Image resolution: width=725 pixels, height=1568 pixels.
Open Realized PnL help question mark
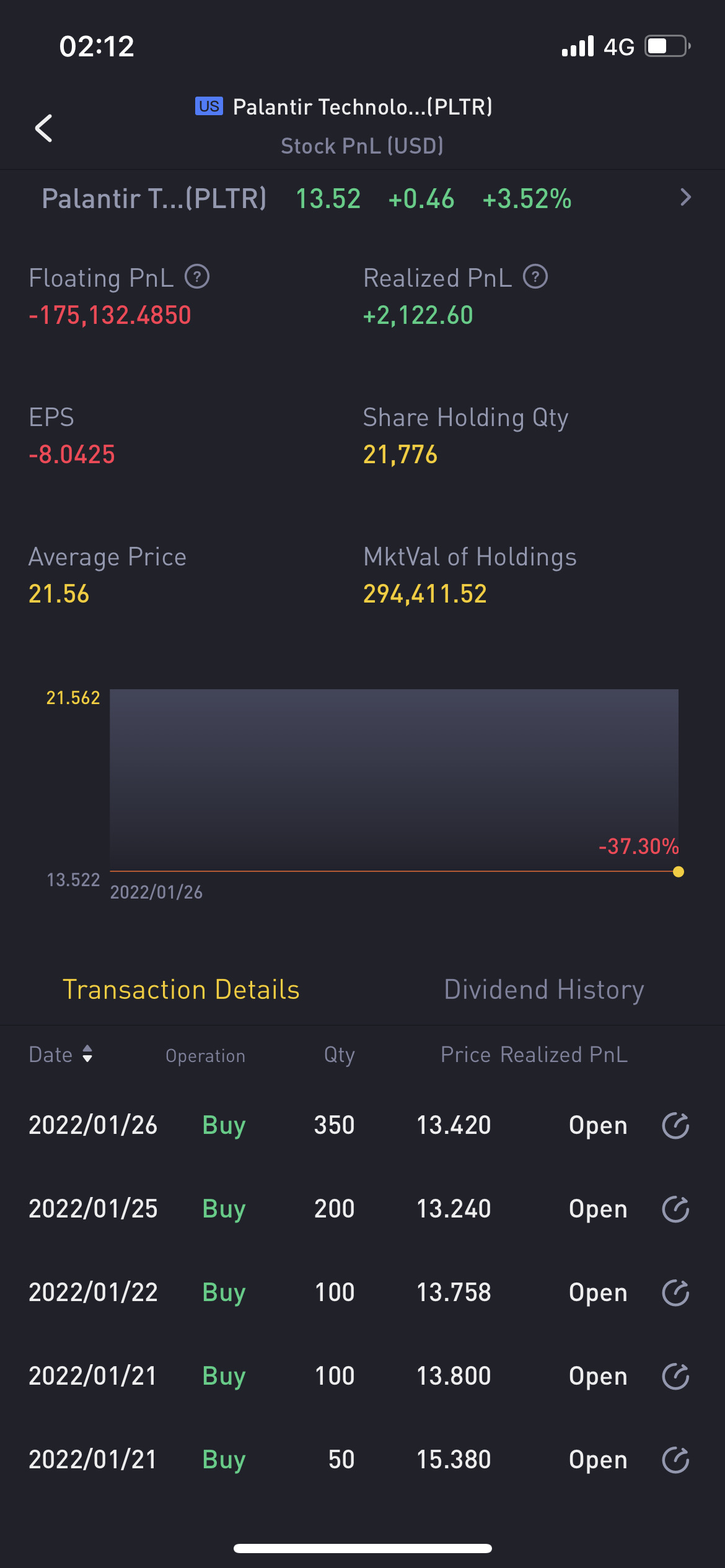(x=535, y=277)
